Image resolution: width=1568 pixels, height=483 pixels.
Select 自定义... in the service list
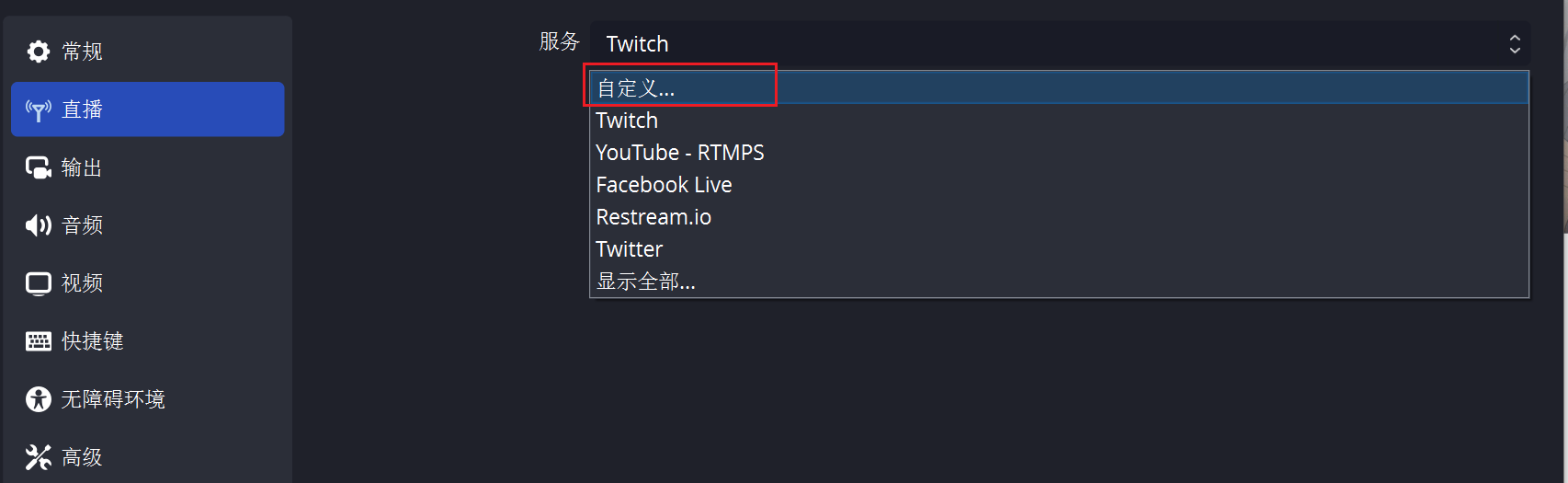tap(636, 88)
